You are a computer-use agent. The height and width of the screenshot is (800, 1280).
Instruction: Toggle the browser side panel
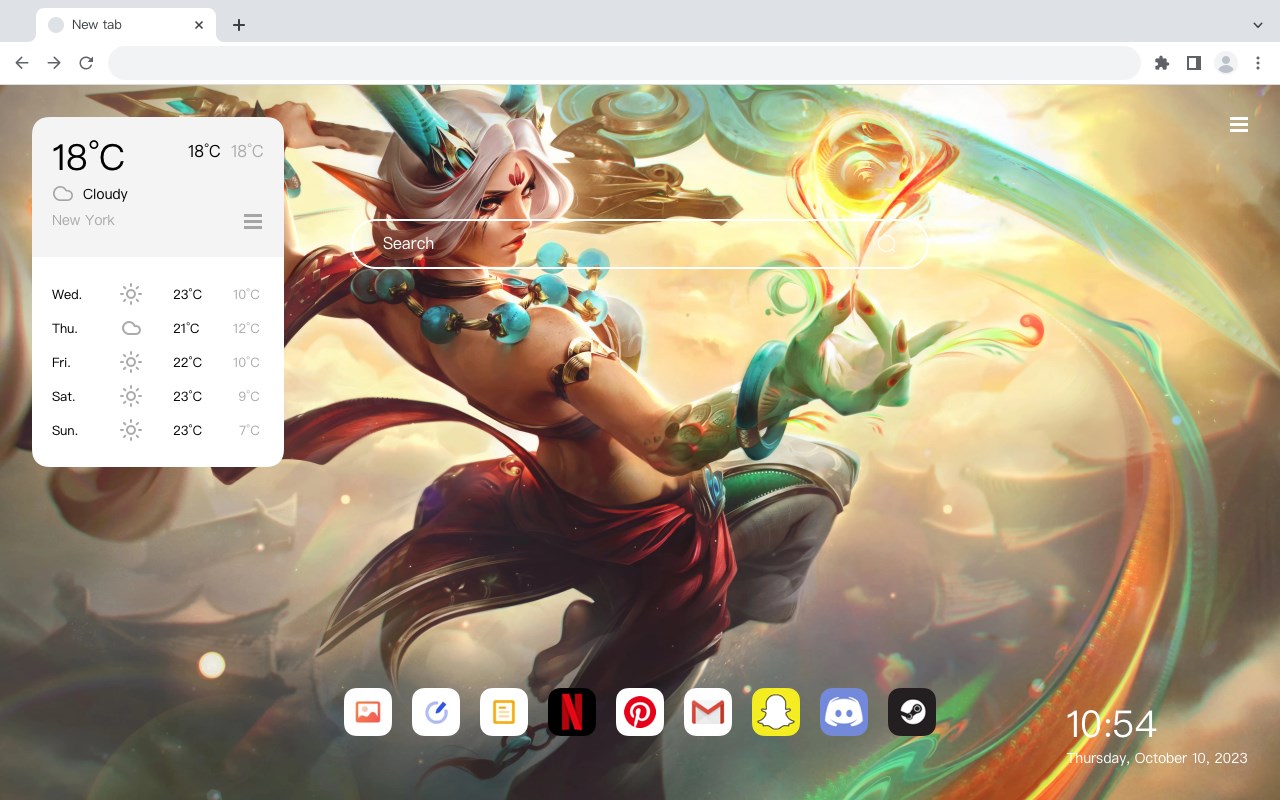1193,63
